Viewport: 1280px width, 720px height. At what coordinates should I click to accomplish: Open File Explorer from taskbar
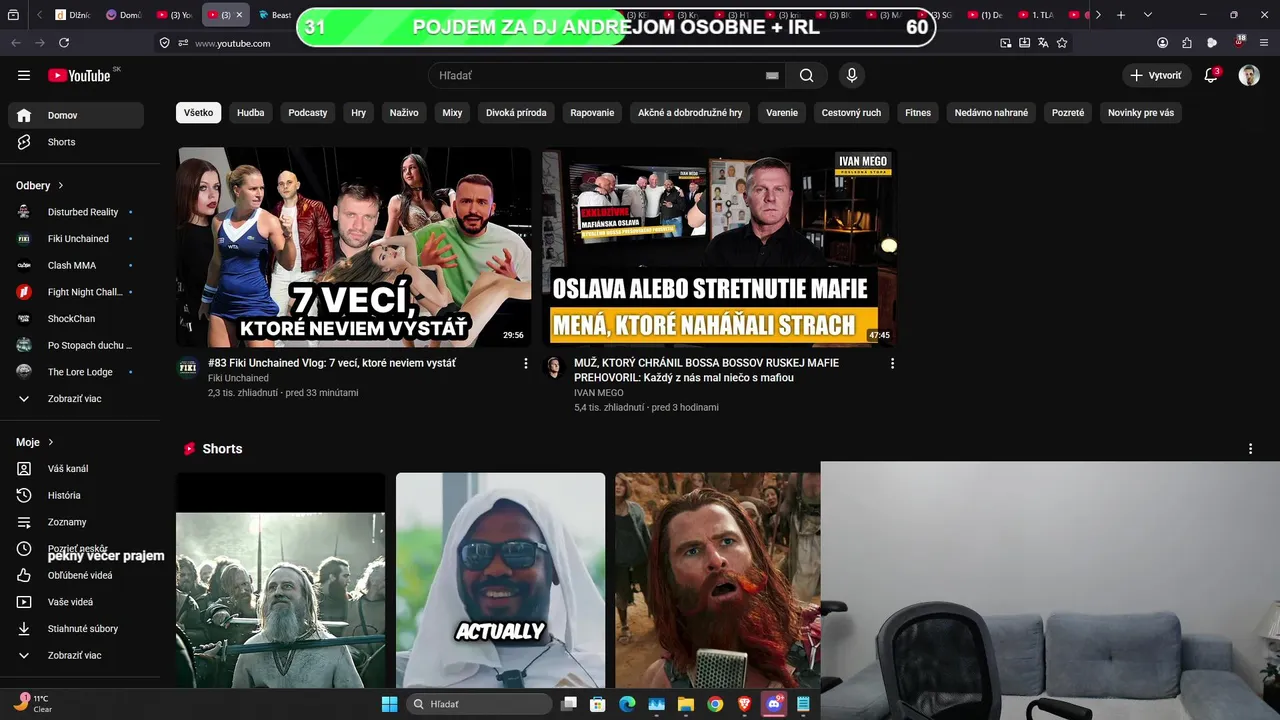tap(686, 704)
